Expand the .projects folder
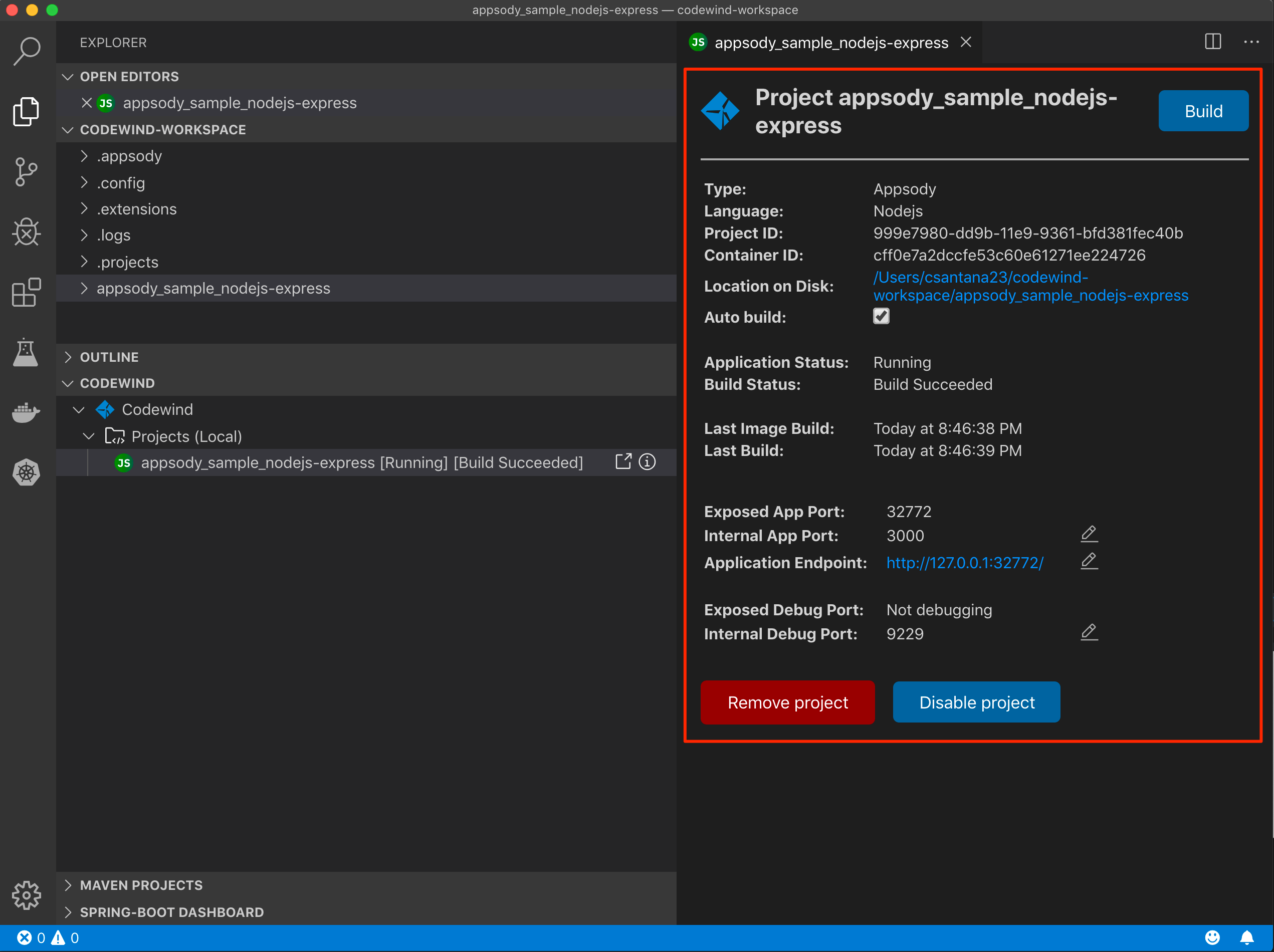 366,262
